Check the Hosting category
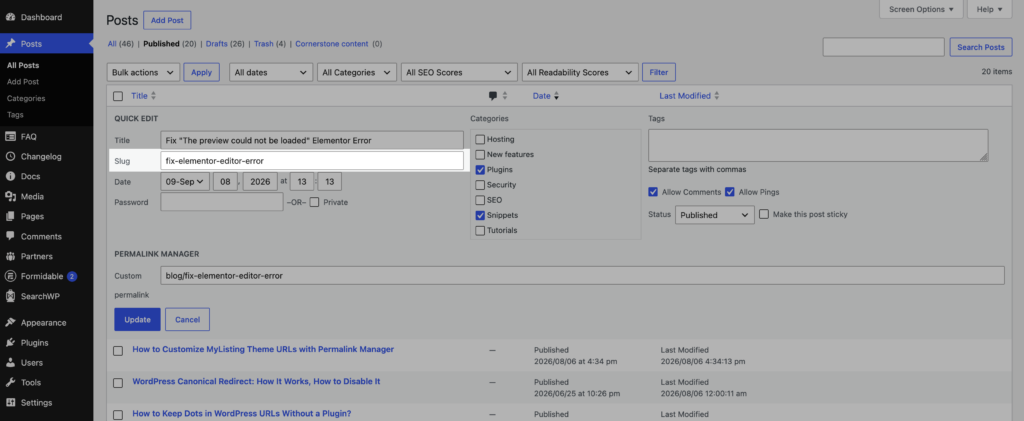This screenshot has width=1024, height=421. (480, 139)
